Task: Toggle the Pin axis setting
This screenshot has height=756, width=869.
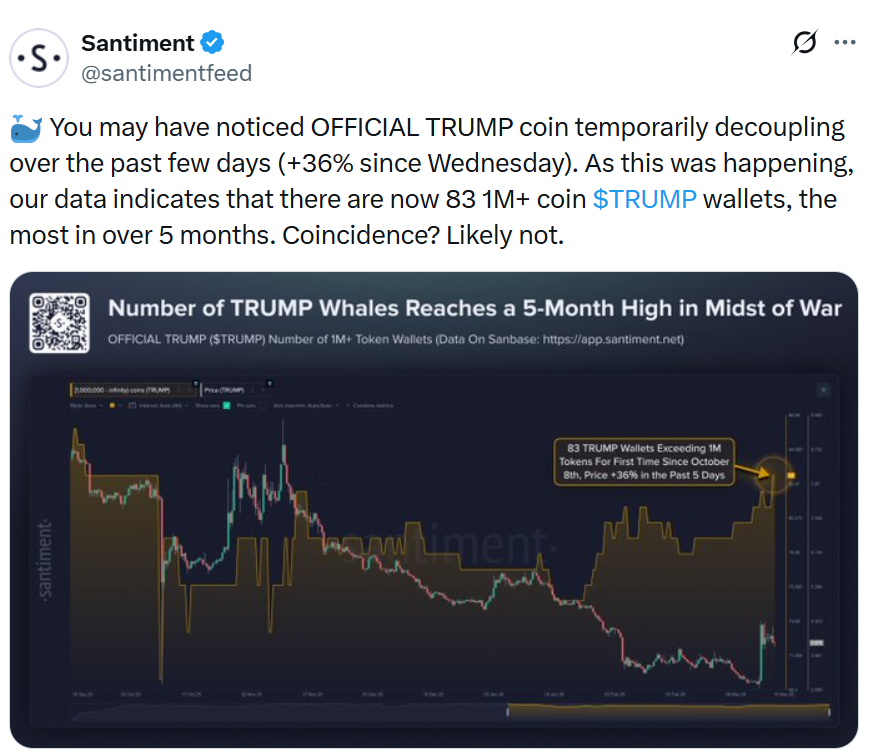Action: 263,407
